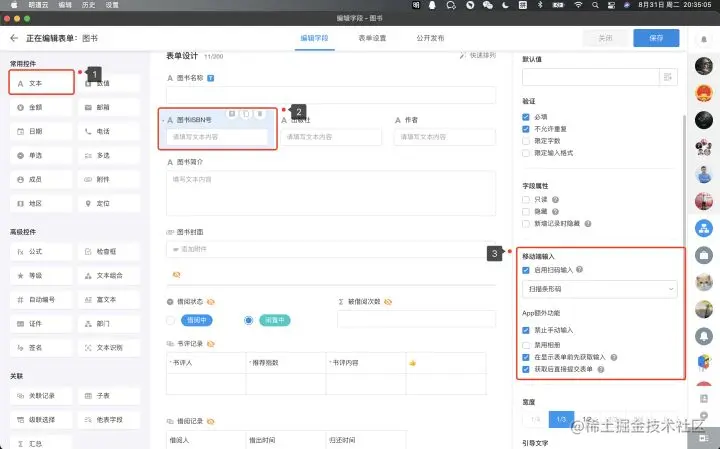Enable 新增记录时隐藏 checkbox
The width and height of the screenshot is (720, 449).
(x=526, y=224)
